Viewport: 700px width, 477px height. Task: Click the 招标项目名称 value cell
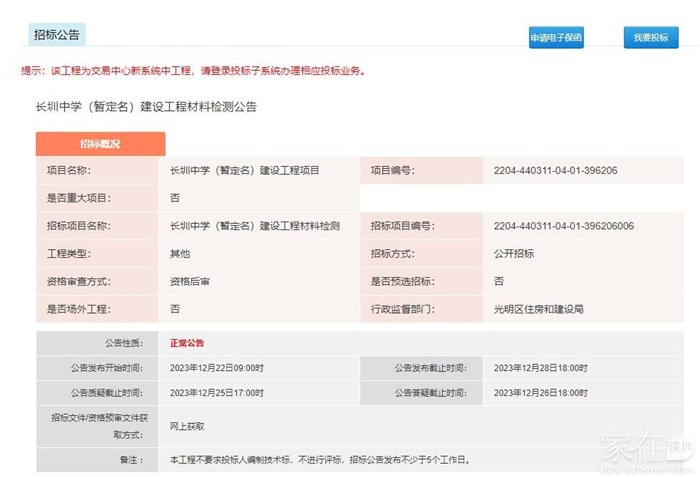(254, 226)
